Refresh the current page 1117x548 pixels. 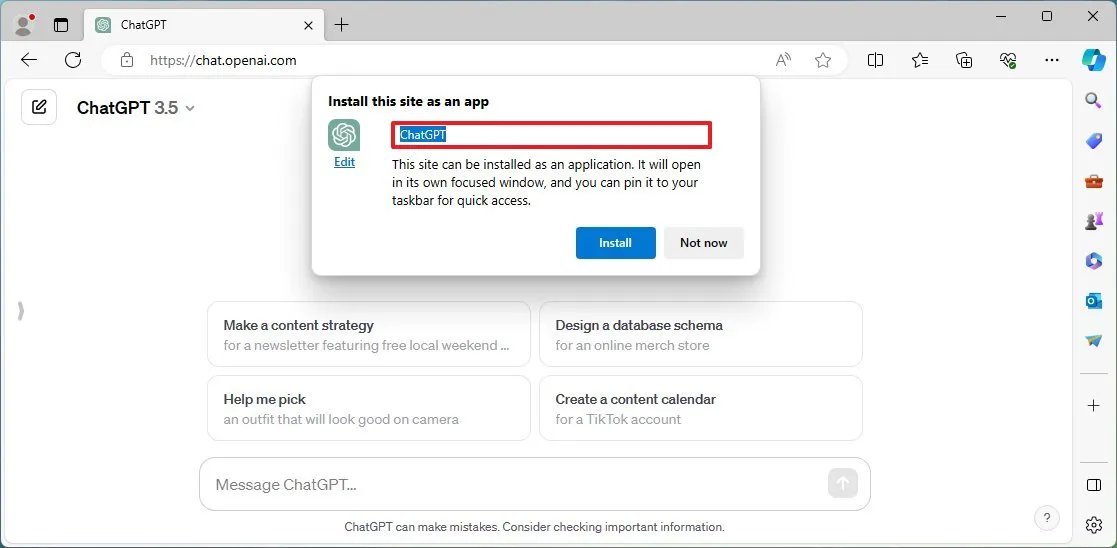click(x=73, y=61)
